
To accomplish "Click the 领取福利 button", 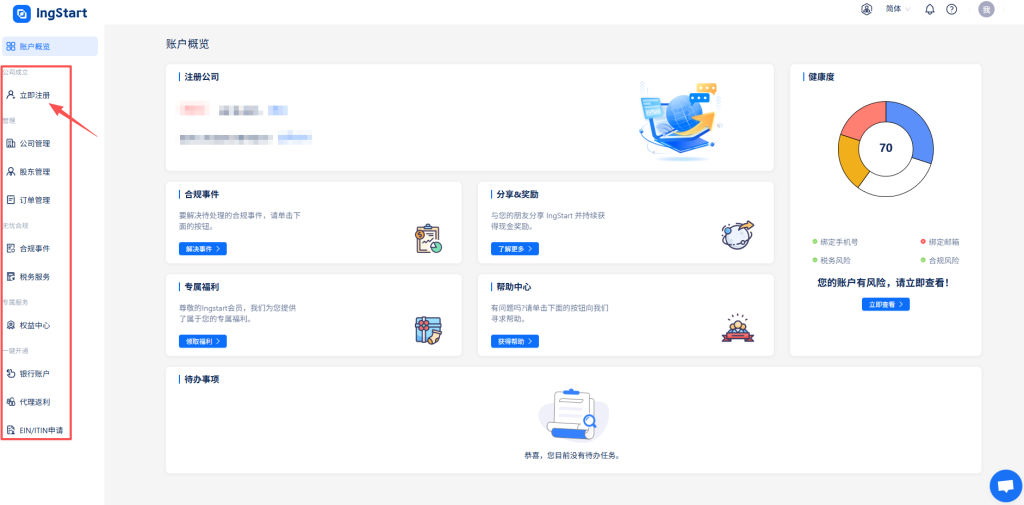I will coord(202,341).
